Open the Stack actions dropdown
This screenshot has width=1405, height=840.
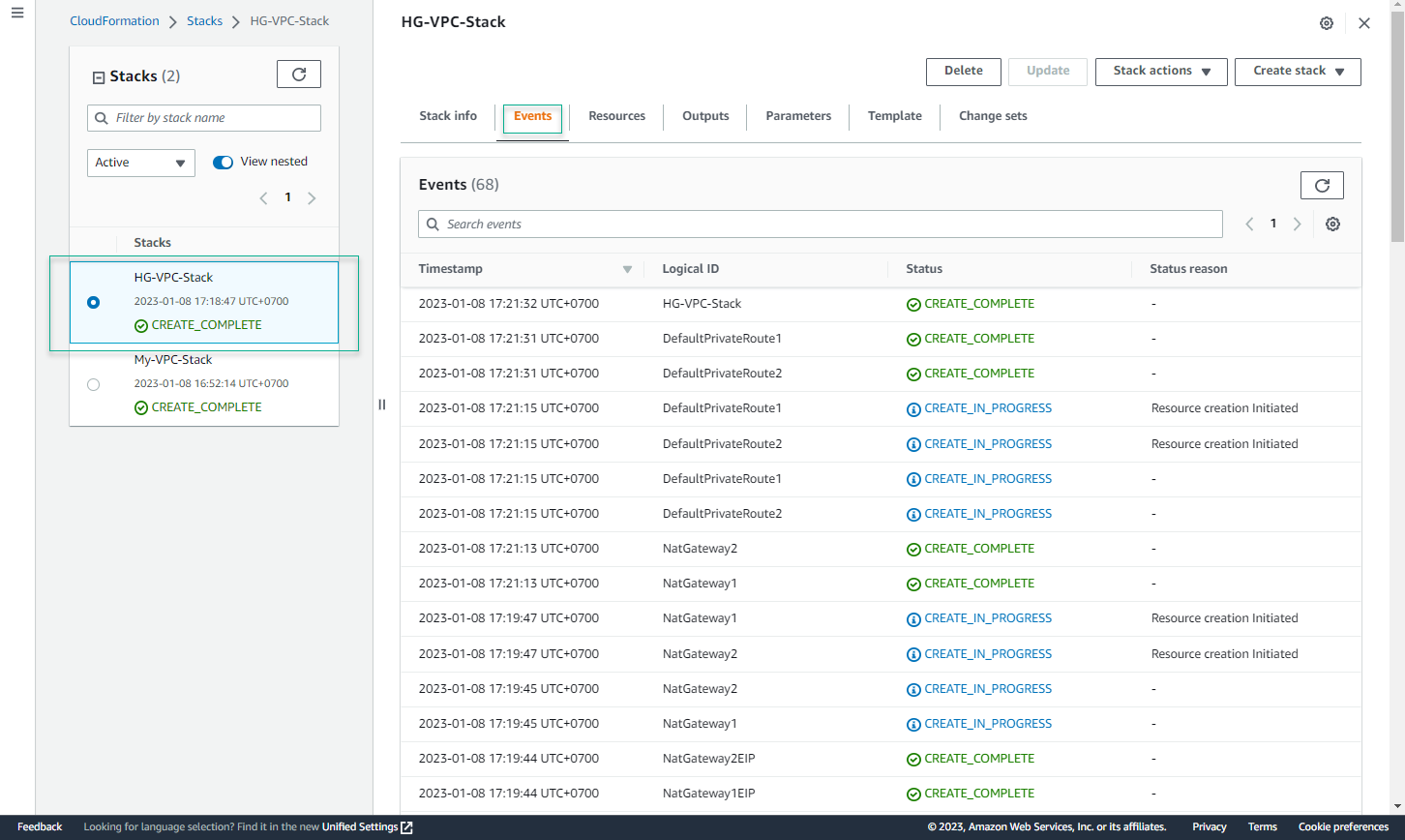point(1161,72)
